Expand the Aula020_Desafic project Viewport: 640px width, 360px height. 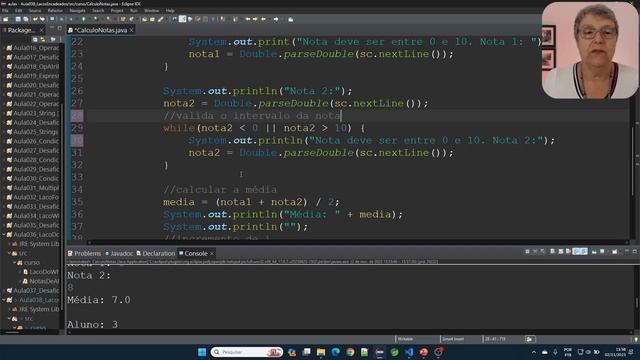(4, 85)
